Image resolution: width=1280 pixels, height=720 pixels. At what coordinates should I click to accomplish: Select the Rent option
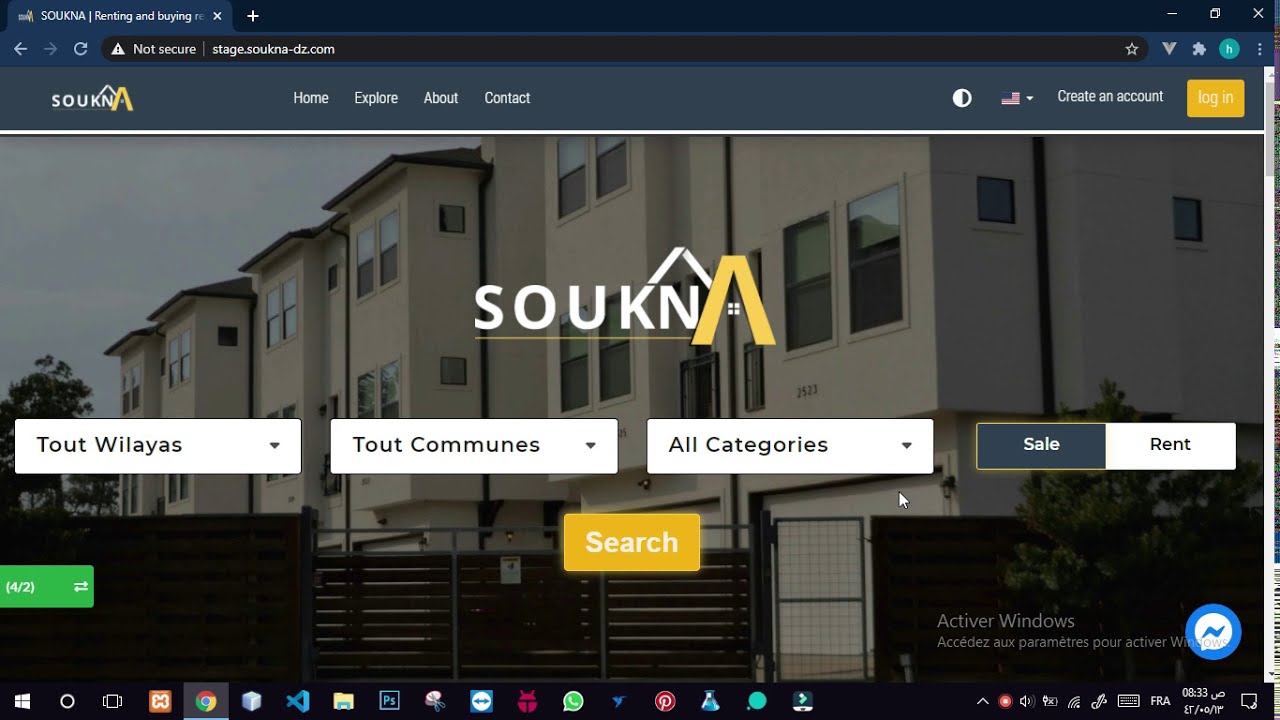click(x=1170, y=445)
